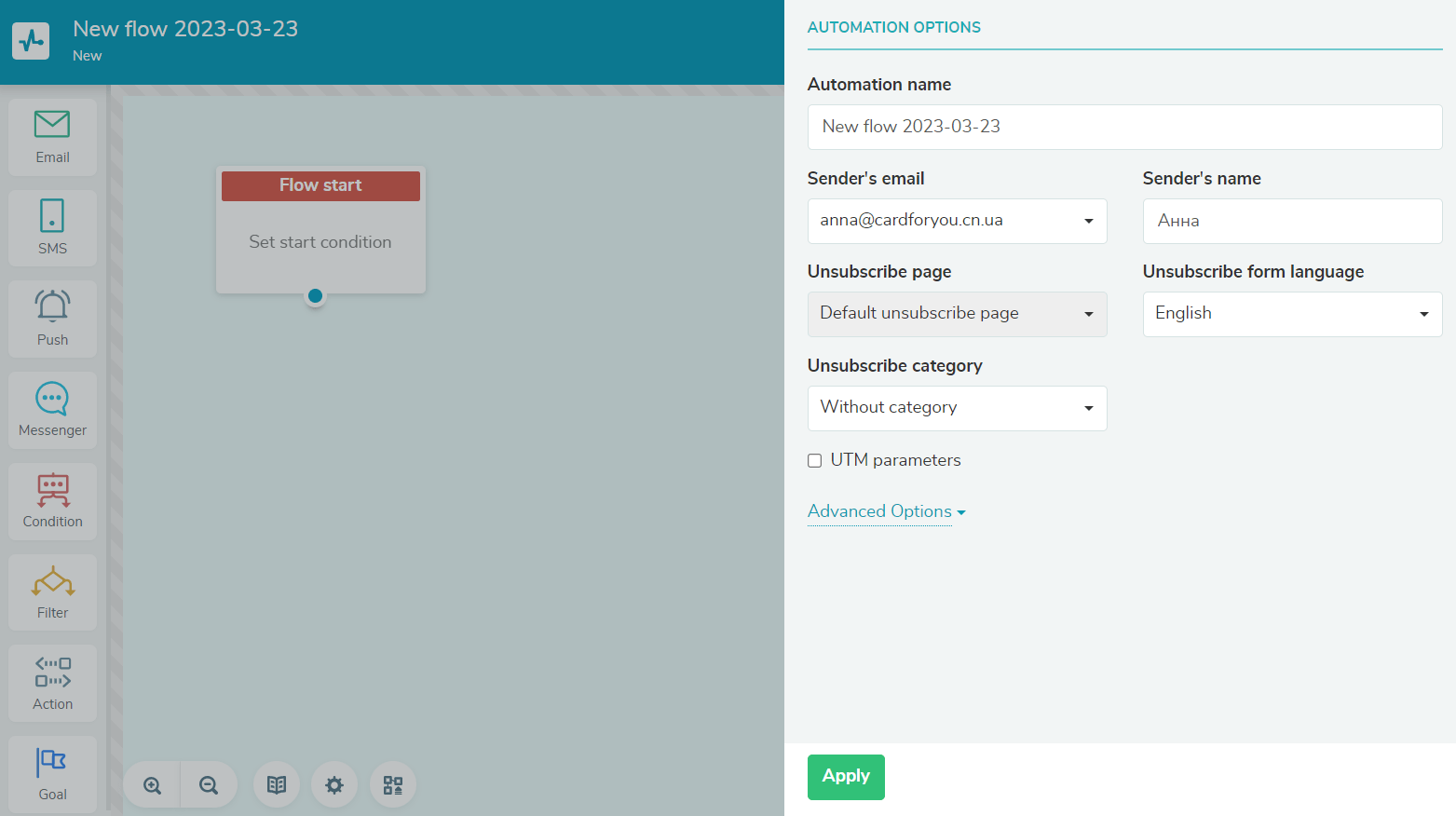This screenshot has height=816, width=1456.
Task: Click the New status label
Action: (88, 56)
